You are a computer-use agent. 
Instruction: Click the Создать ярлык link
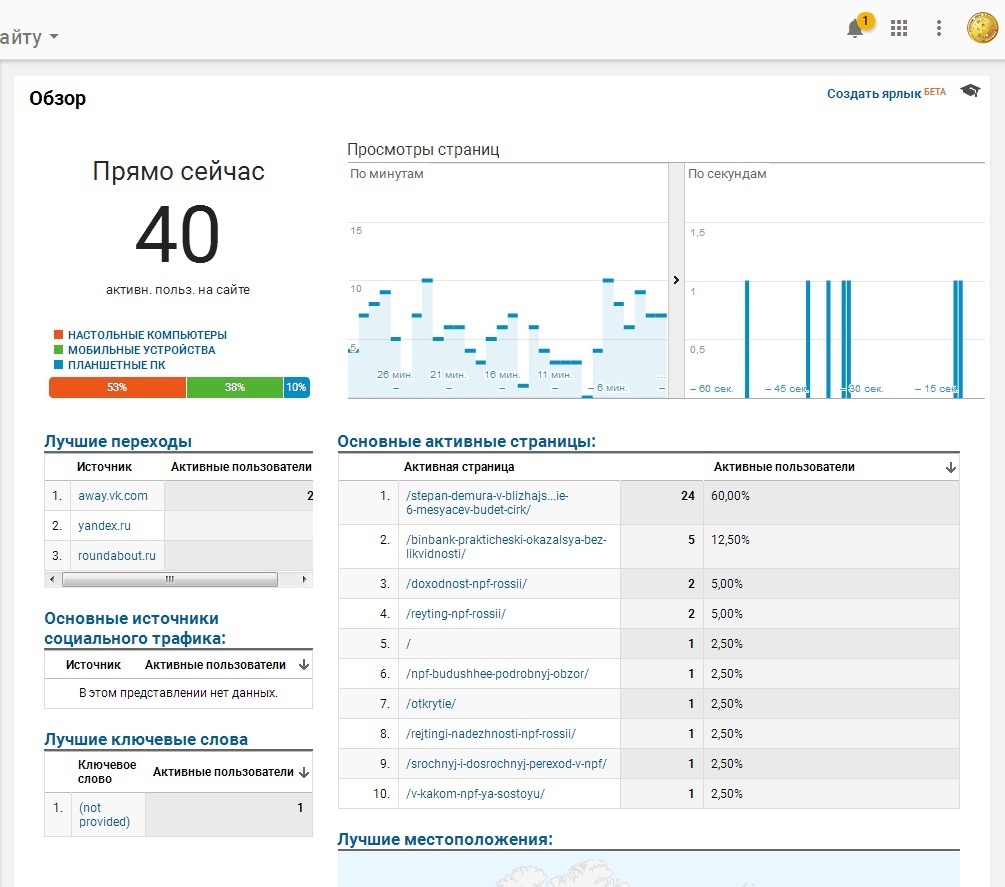pos(874,94)
